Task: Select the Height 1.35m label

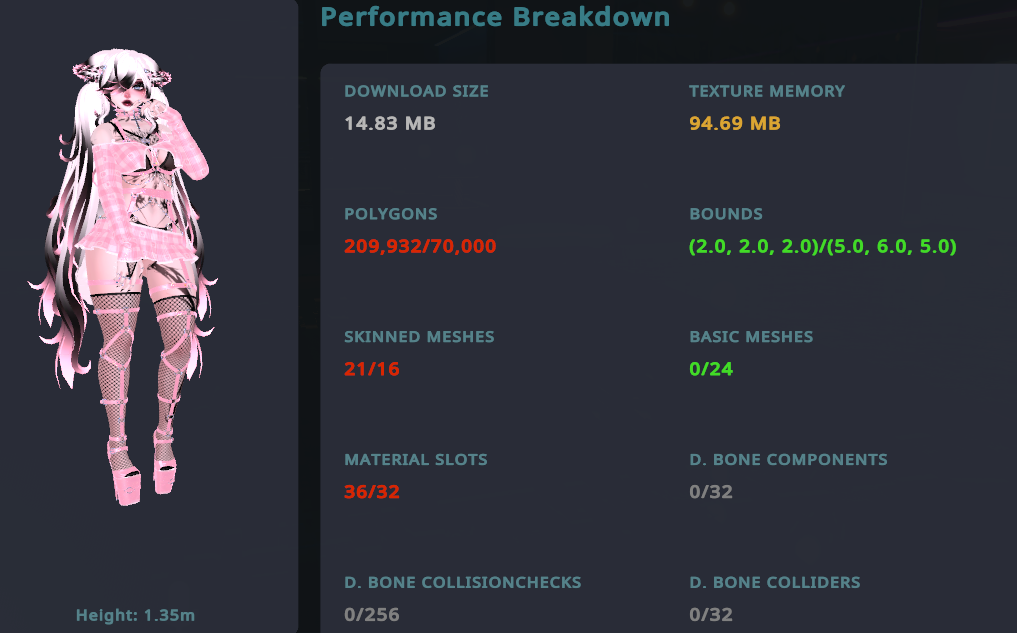Action: [136, 615]
